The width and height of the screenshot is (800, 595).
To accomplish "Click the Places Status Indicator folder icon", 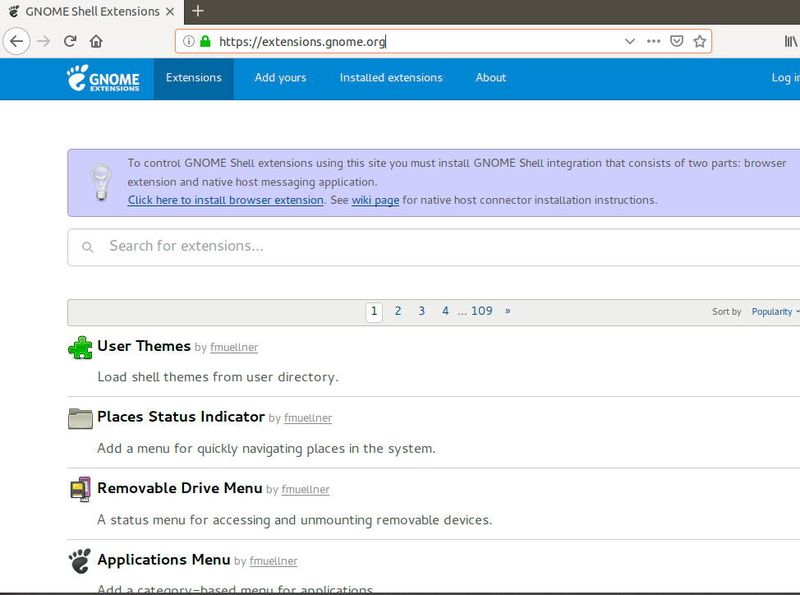I will click(x=78, y=418).
